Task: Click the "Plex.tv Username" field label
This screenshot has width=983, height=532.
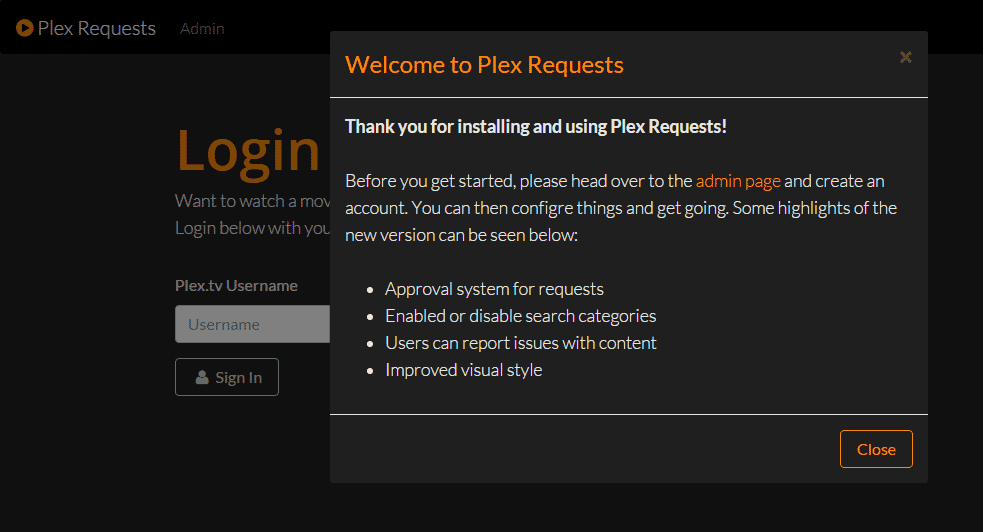Action: (236, 285)
